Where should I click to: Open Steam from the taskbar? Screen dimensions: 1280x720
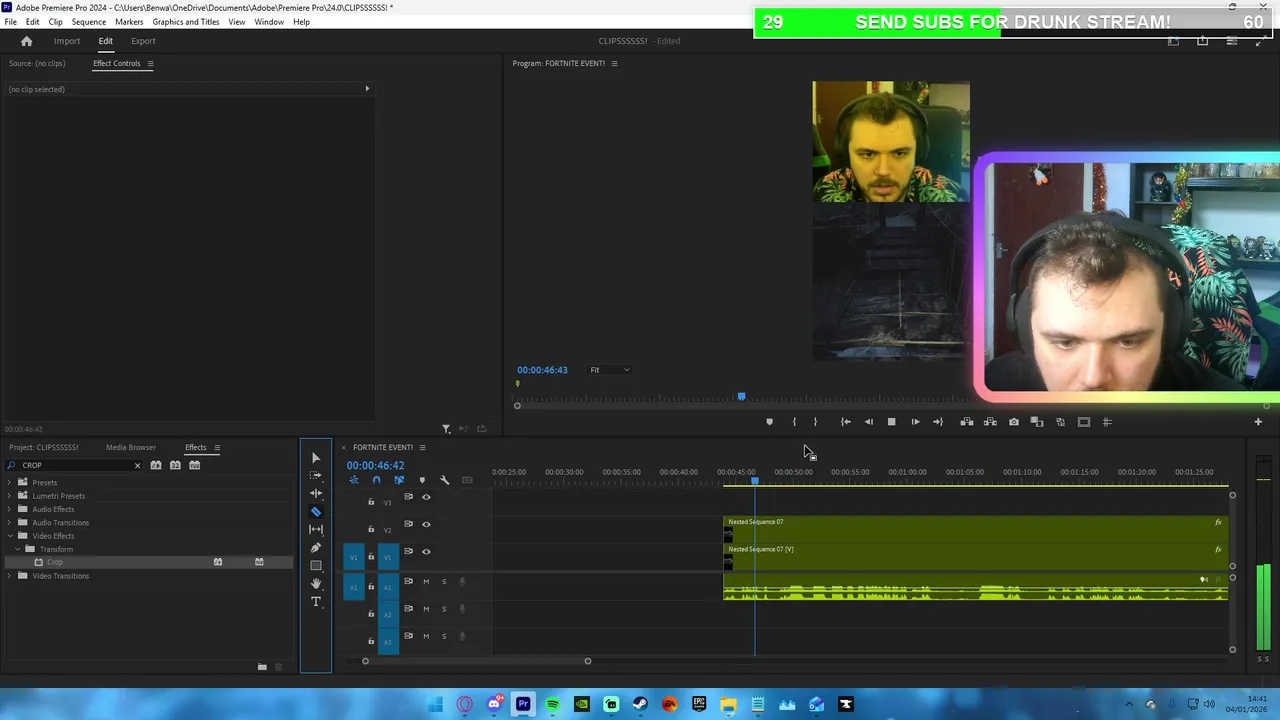coord(640,704)
